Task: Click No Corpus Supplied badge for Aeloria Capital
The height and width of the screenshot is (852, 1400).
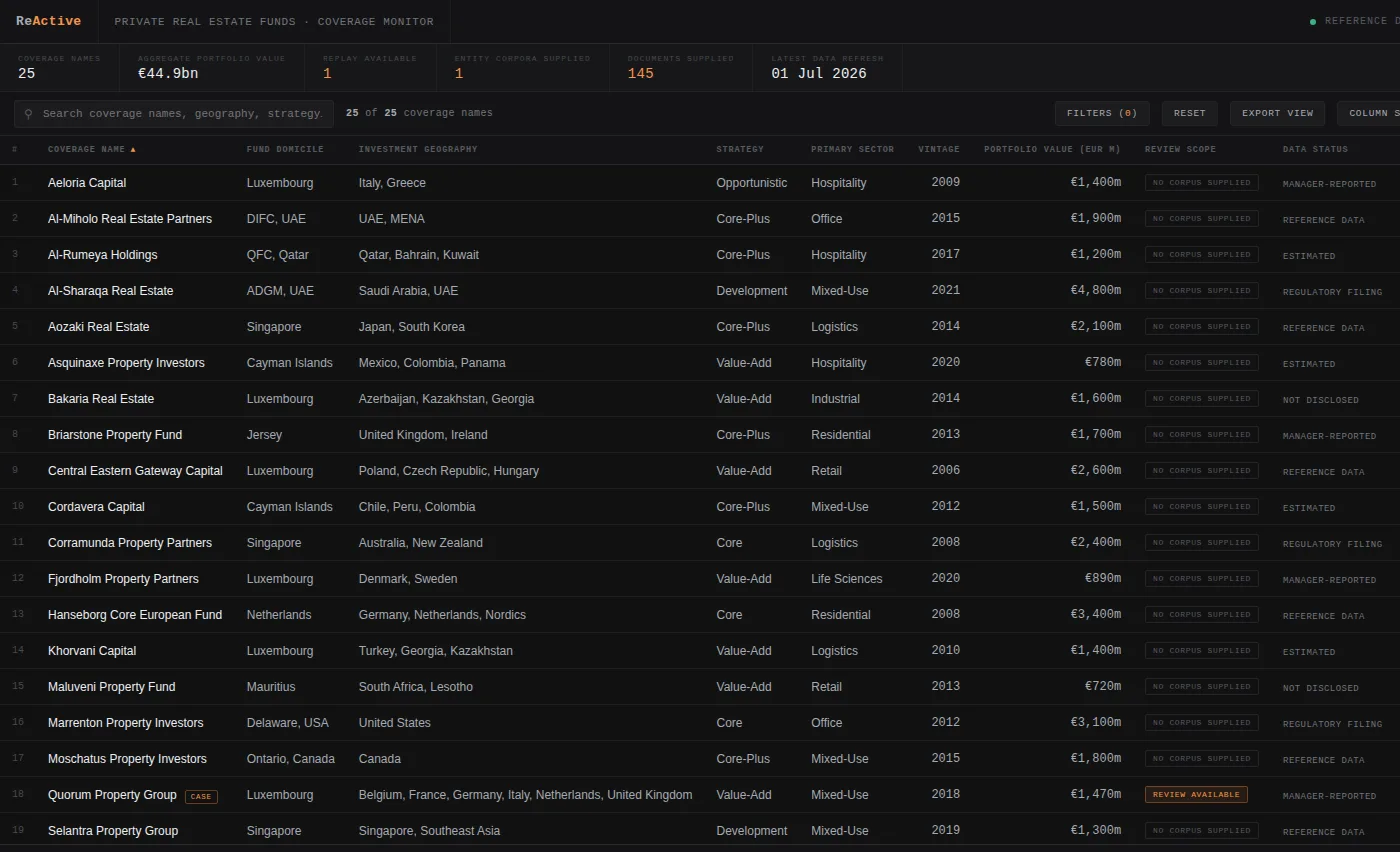Action: coord(1201,183)
